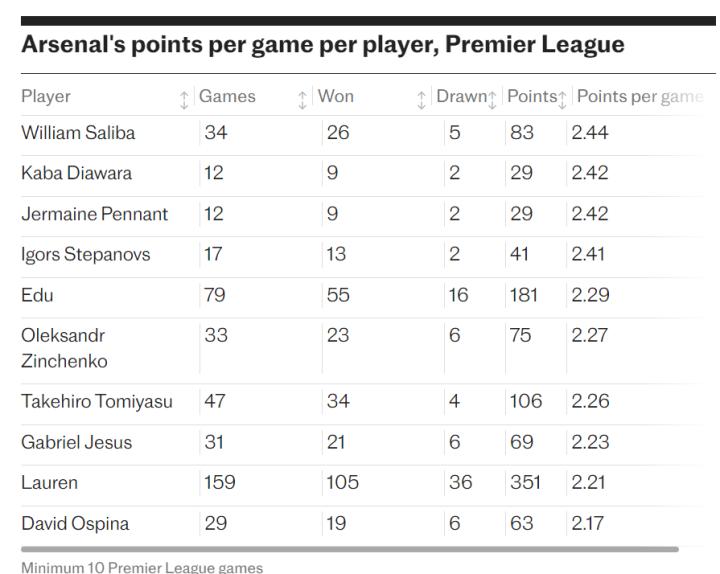The width and height of the screenshot is (720, 574).
Task: Click the sort arrows icon beside Points
Action: coord(562,99)
